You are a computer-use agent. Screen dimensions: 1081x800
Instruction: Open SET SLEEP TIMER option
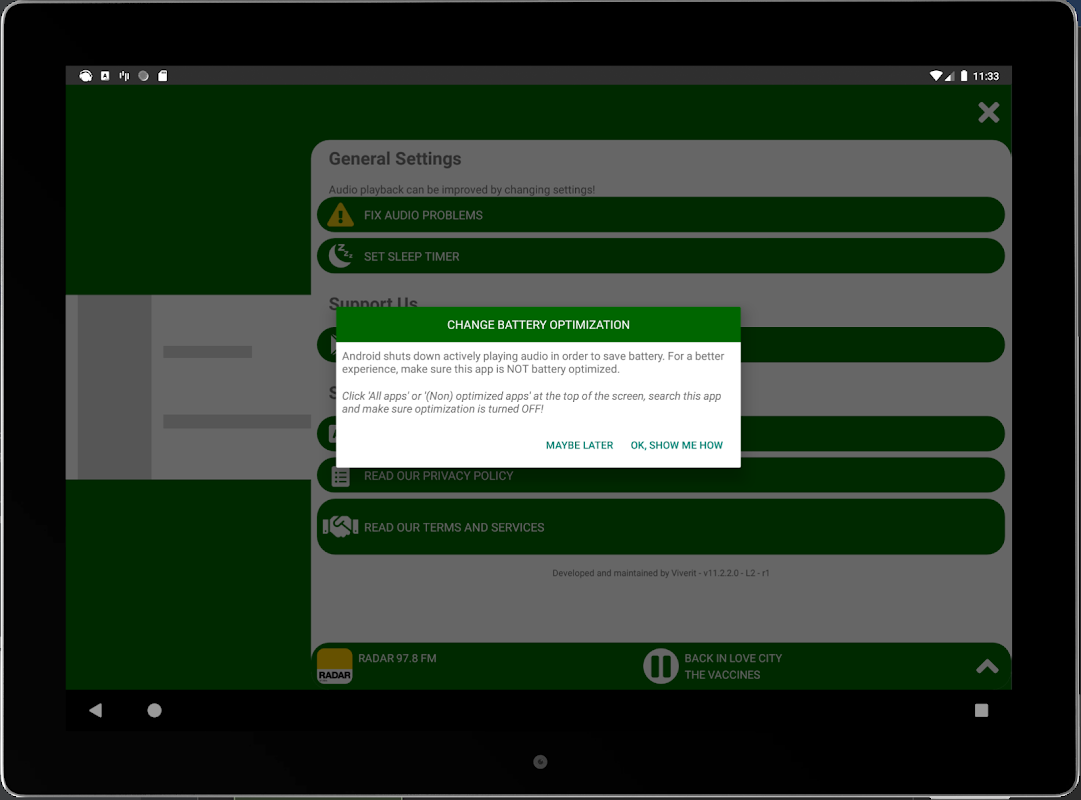pos(660,256)
